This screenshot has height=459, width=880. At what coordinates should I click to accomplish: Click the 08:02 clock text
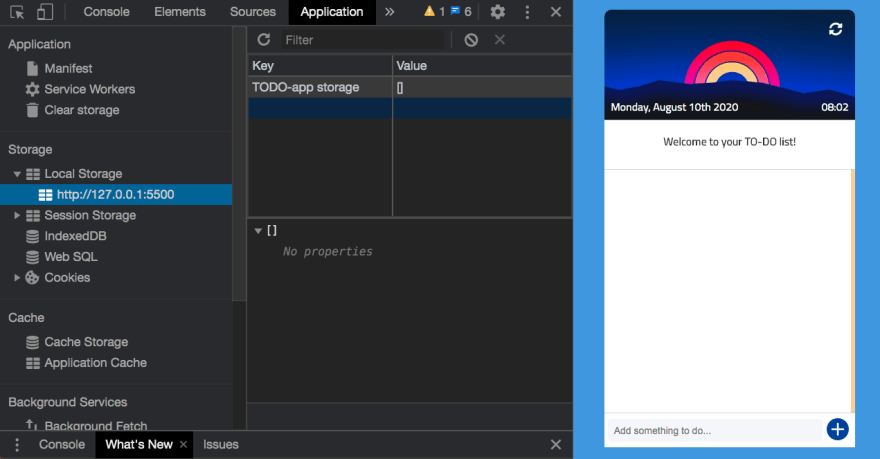835,107
